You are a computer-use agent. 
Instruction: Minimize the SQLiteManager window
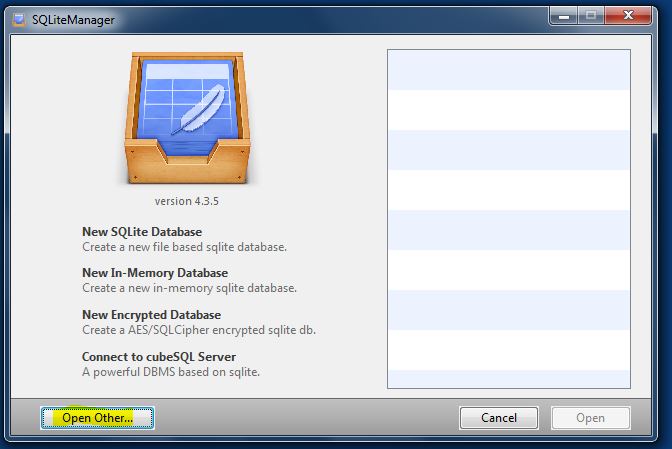click(x=563, y=18)
